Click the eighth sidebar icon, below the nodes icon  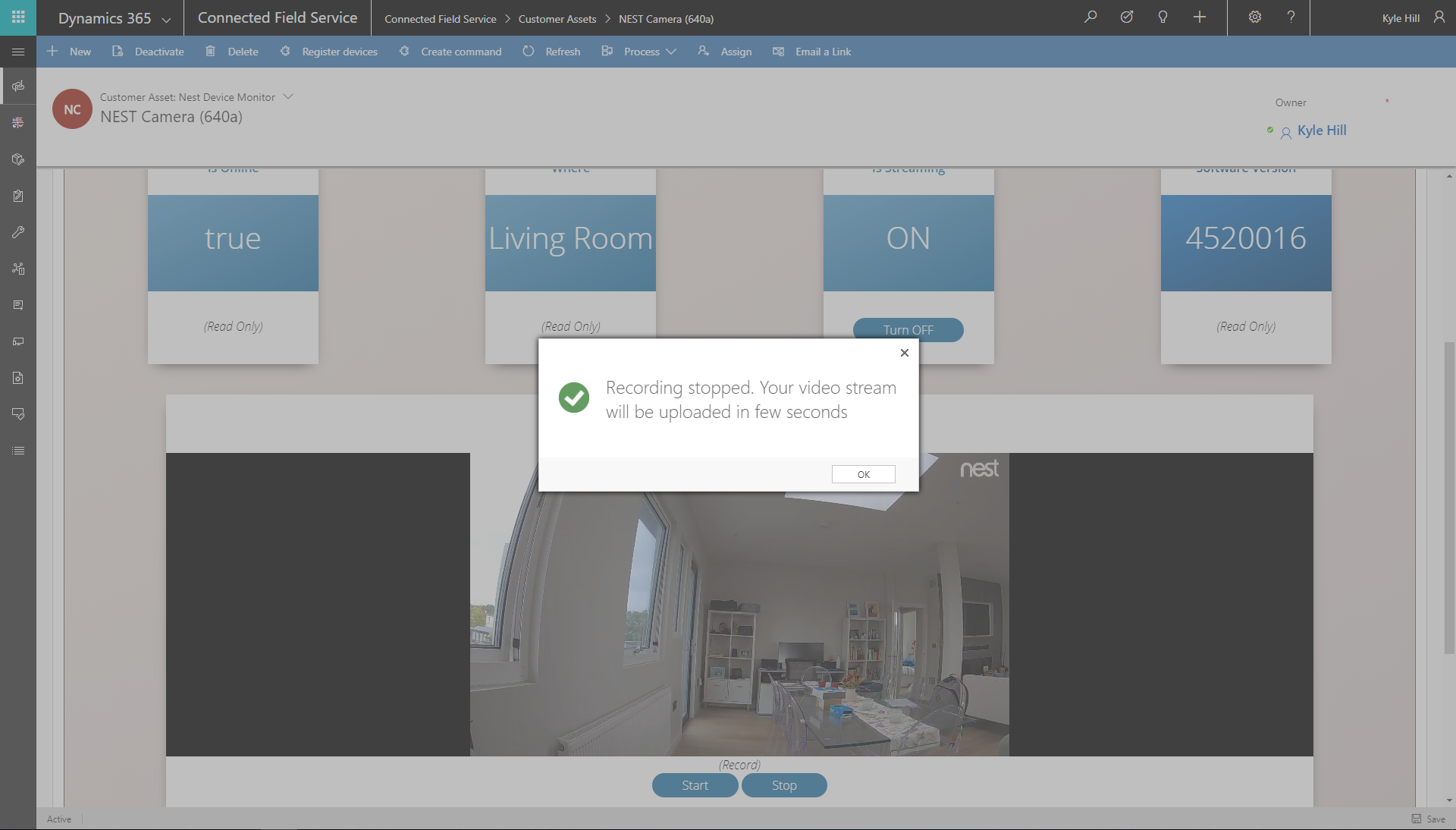point(18,341)
